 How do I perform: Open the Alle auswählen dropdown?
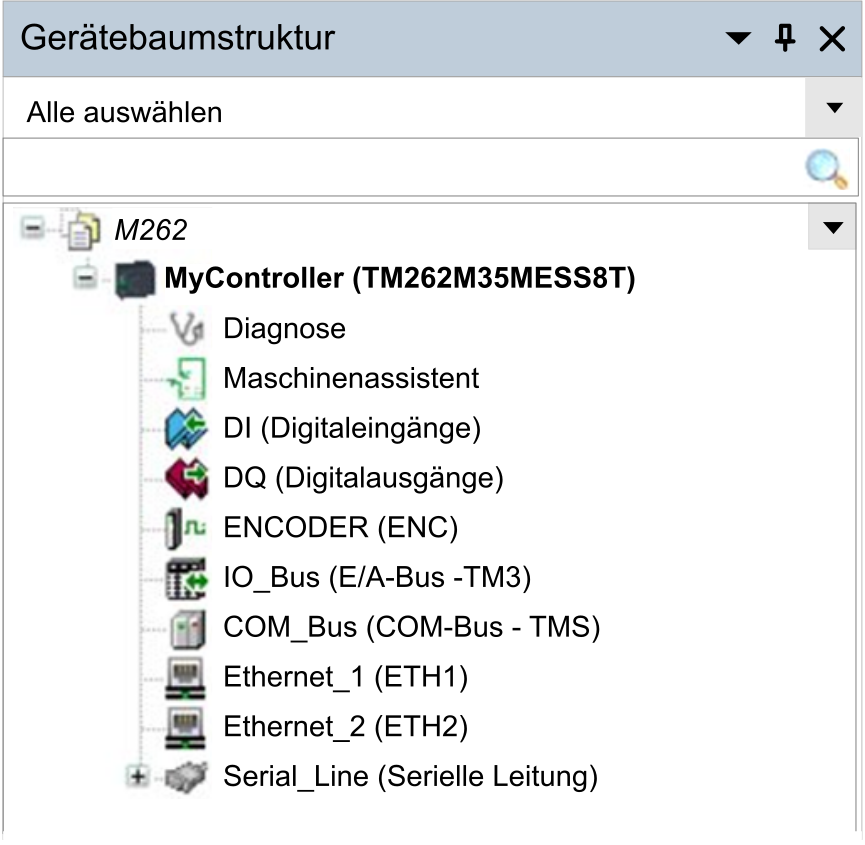click(x=834, y=108)
